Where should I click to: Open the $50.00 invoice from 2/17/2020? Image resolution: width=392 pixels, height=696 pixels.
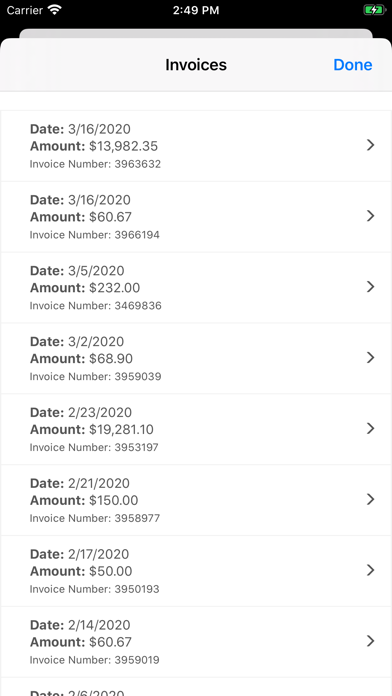click(196, 571)
